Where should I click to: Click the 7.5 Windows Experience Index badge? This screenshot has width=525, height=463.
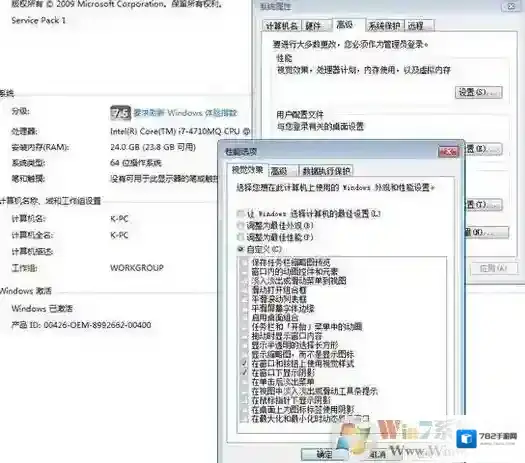tap(120, 113)
